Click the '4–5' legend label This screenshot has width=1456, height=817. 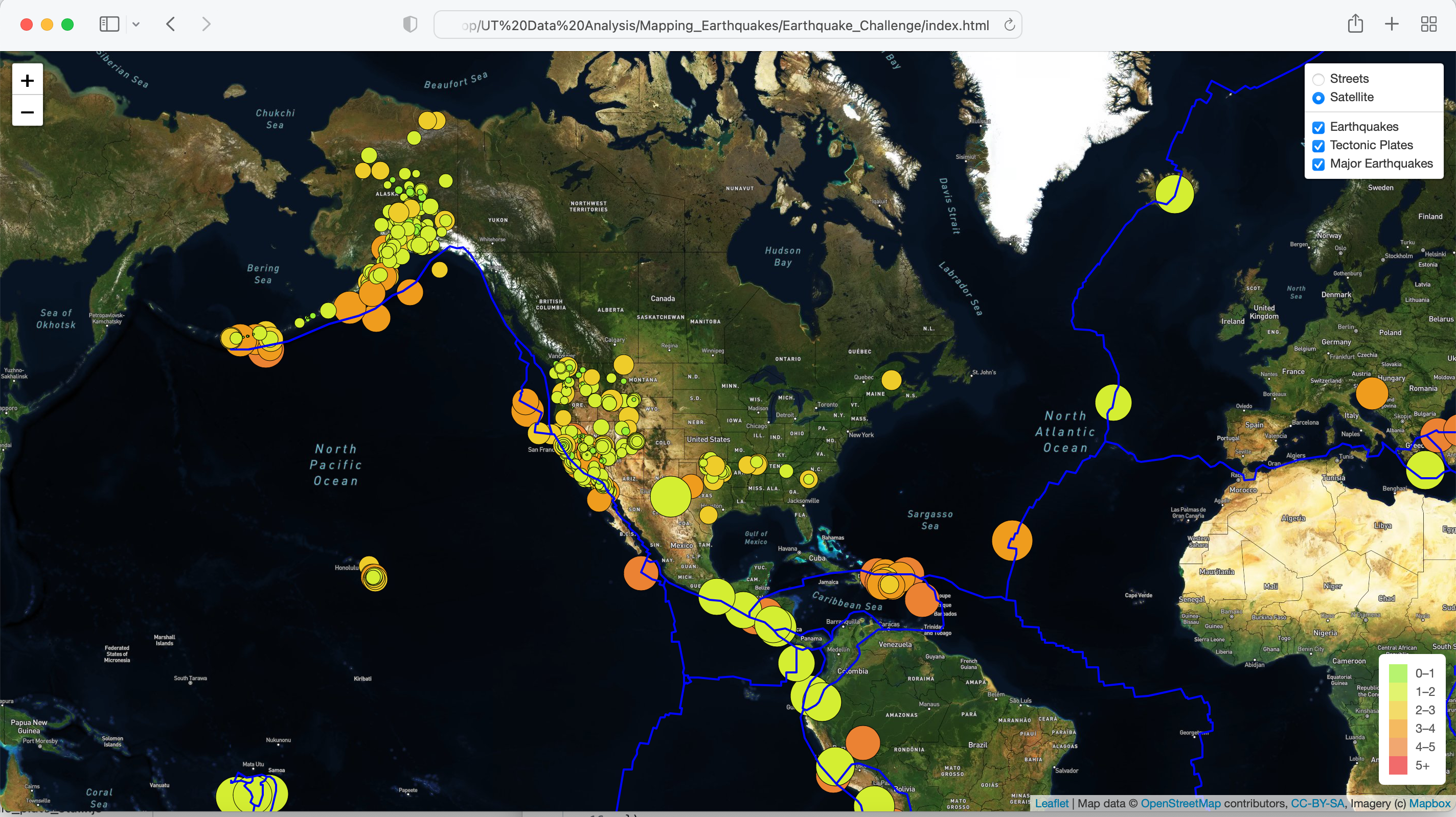(x=1425, y=747)
